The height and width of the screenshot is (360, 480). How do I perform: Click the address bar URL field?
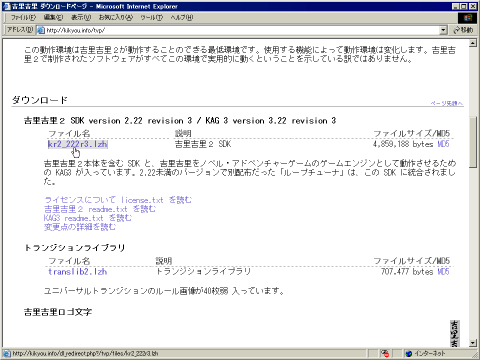[242, 30]
